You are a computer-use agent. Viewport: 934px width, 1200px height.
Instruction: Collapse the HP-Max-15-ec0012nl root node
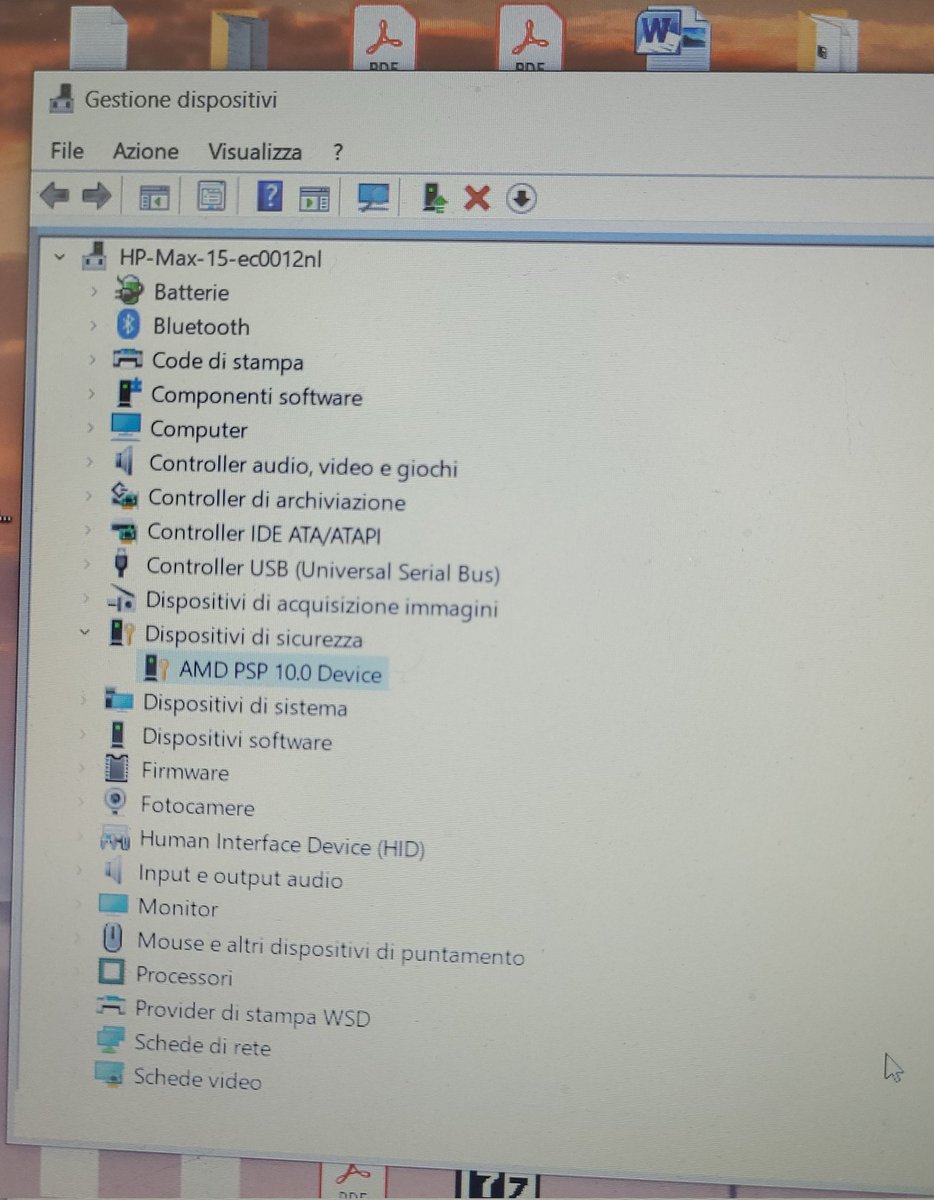[61, 257]
